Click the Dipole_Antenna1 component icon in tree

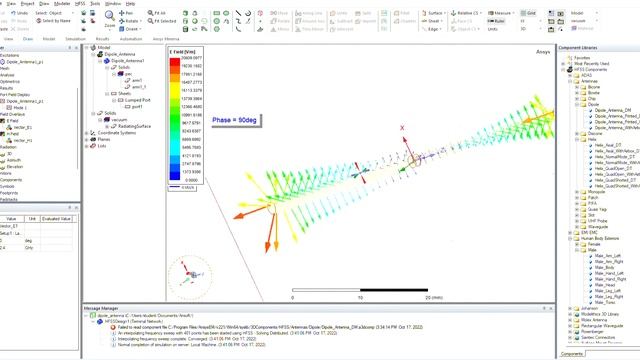point(107,61)
